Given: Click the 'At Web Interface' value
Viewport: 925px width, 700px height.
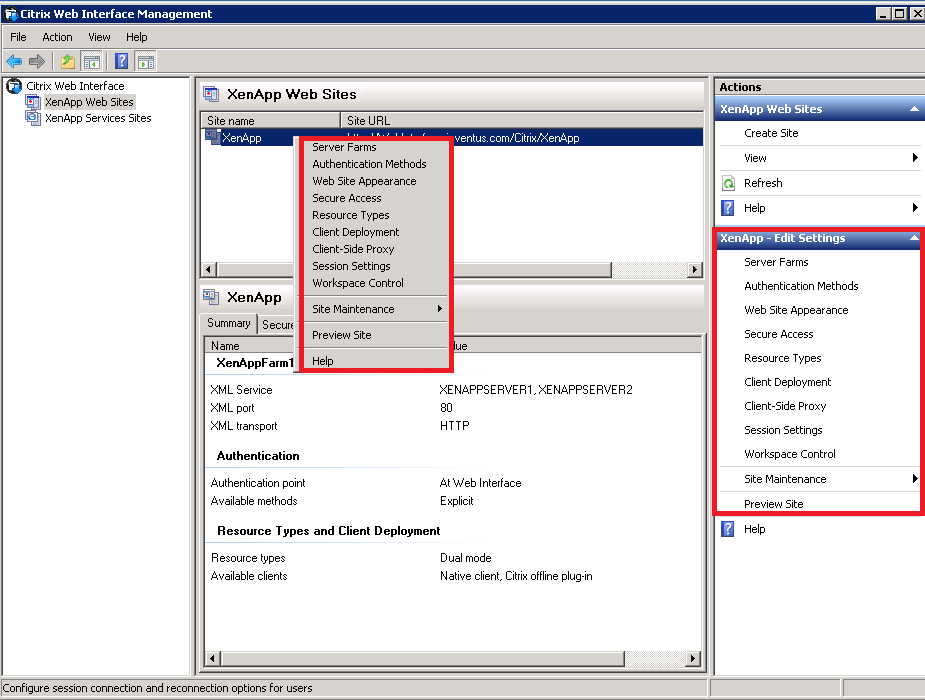Looking at the screenshot, I should coord(480,483).
